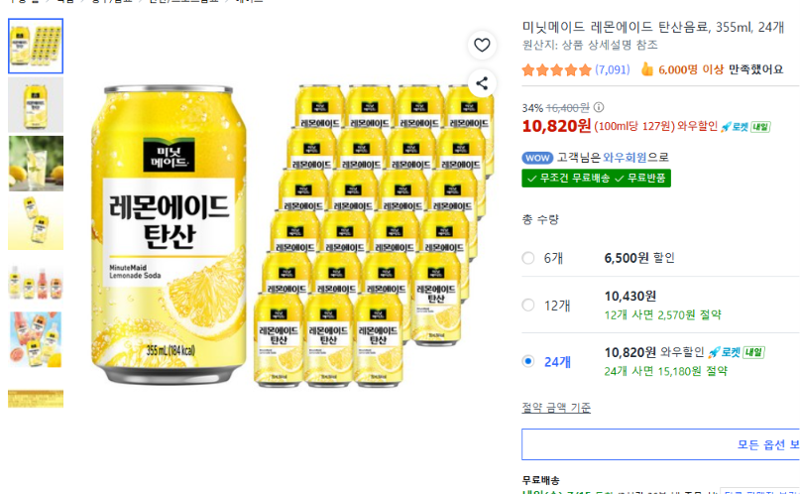Open the share icon button
Image resolution: width=800 pixels, height=494 pixels.
click(x=482, y=83)
